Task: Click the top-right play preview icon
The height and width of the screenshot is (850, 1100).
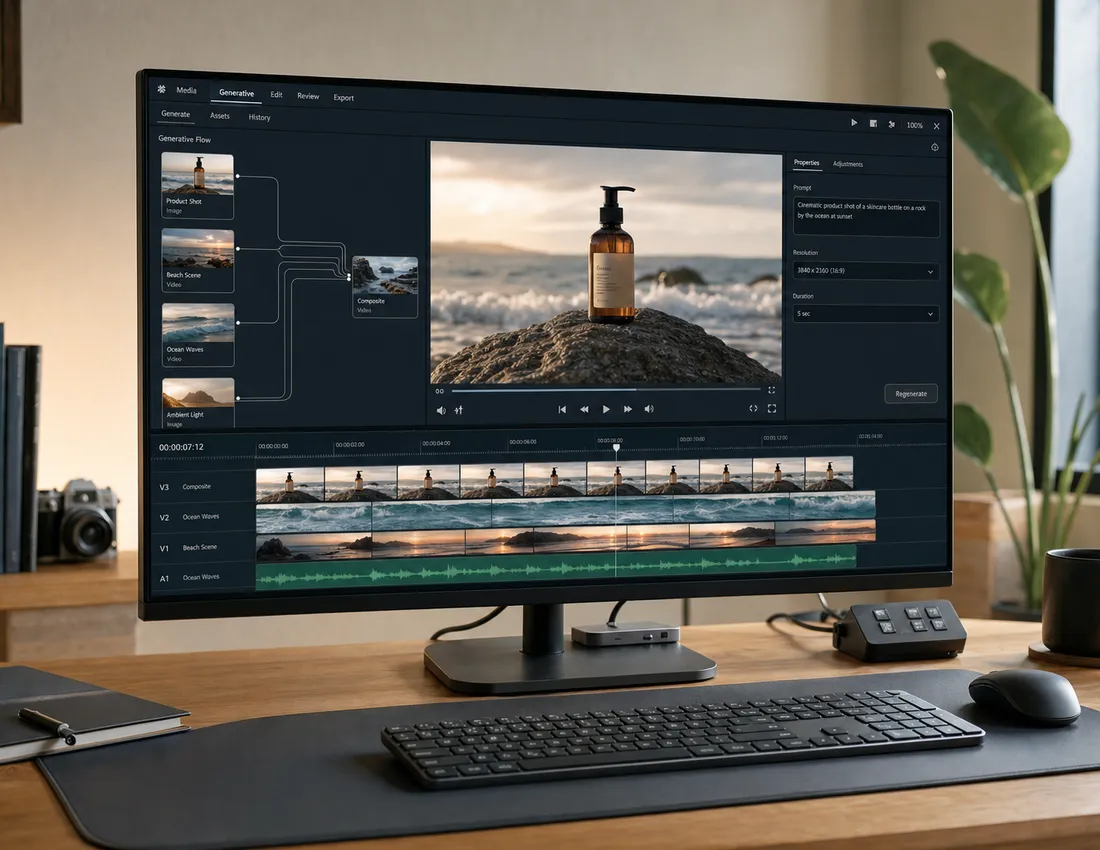Action: pyautogui.click(x=854, y=123)
